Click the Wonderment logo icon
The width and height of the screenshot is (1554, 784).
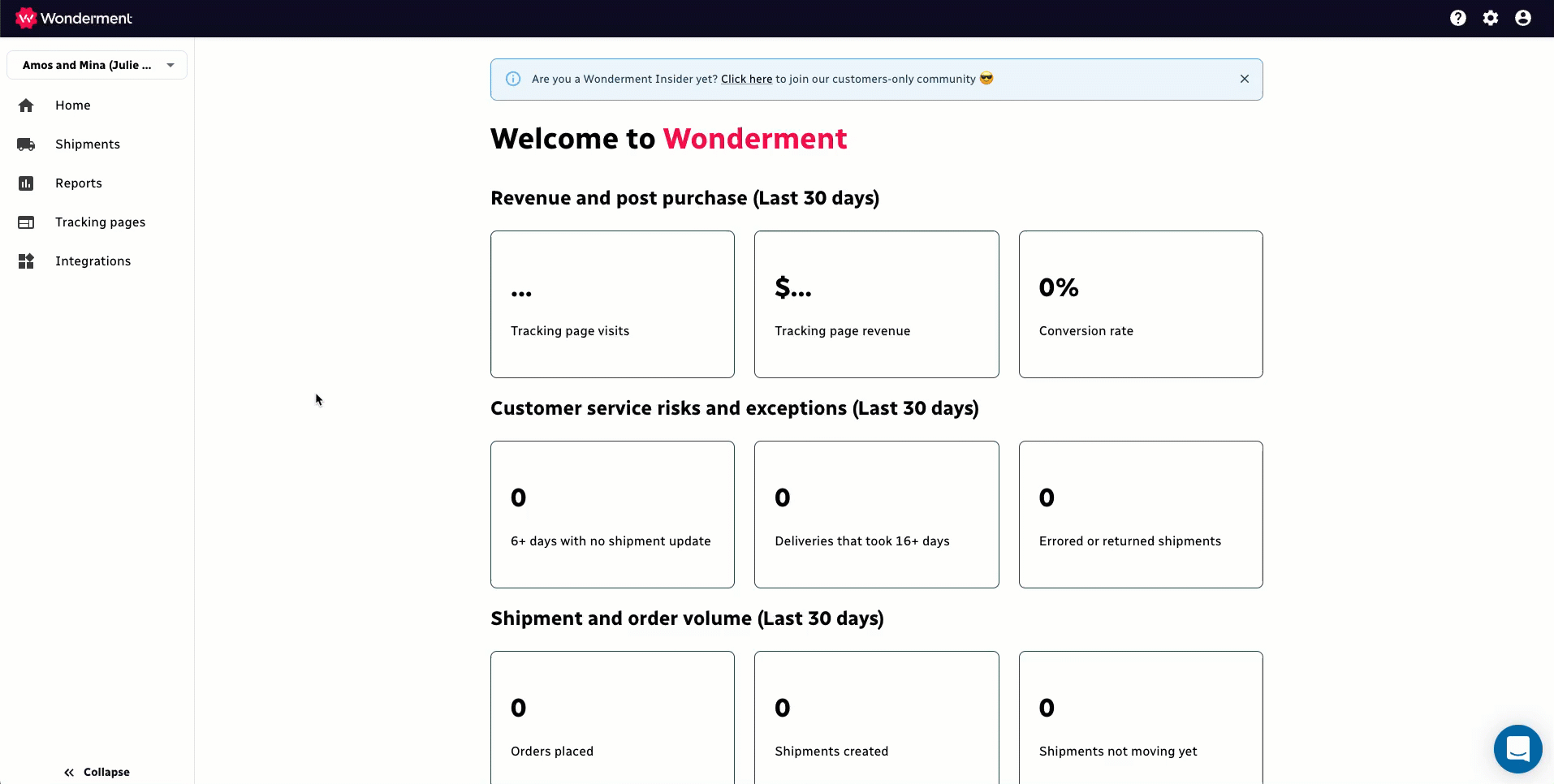[x=26, y=18]
